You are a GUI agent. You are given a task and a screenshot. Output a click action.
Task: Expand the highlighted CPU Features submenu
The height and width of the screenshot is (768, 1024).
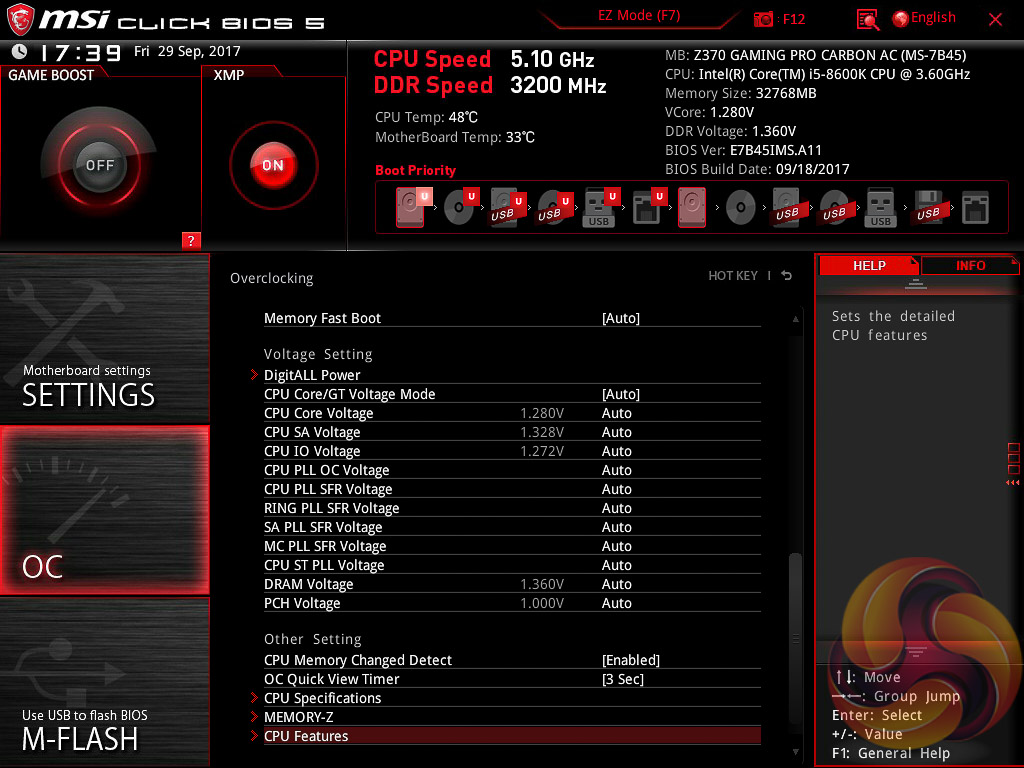coord(512,735)
